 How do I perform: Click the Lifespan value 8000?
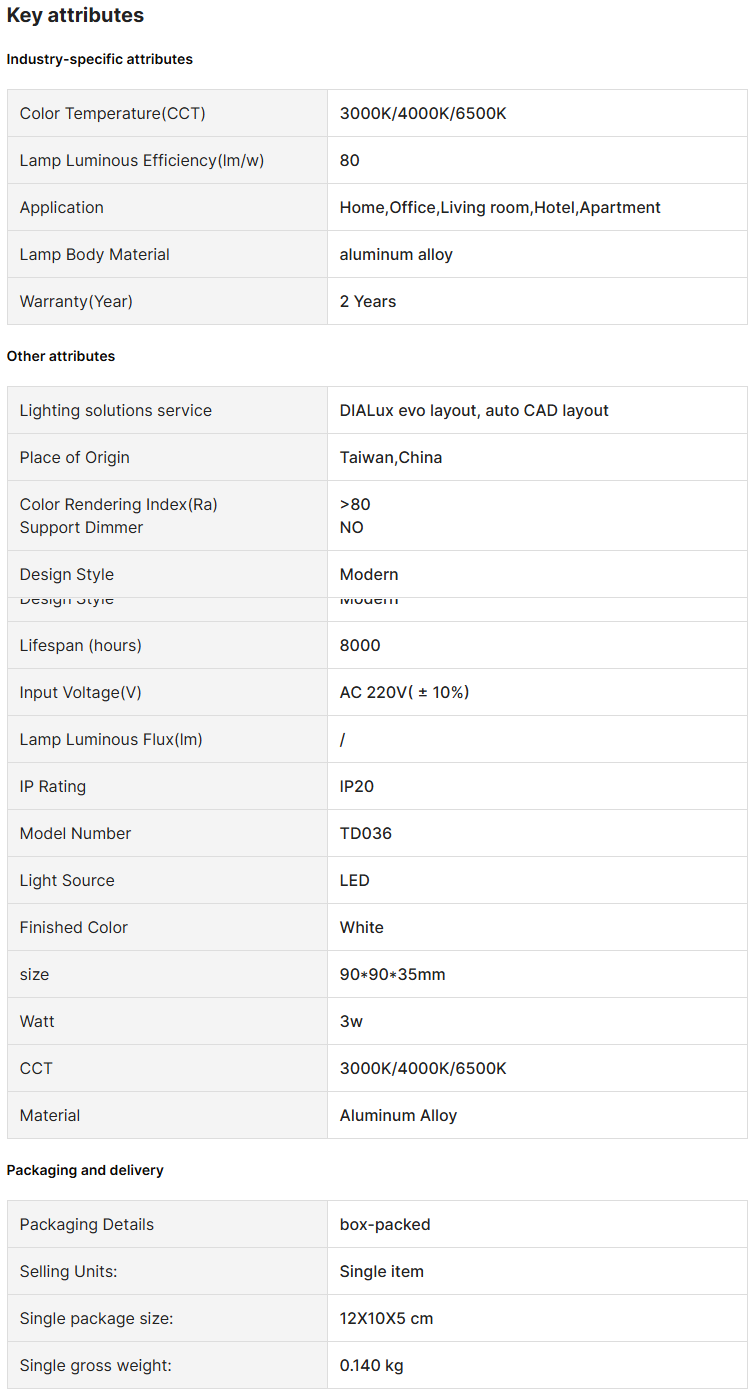pos(360,646)
